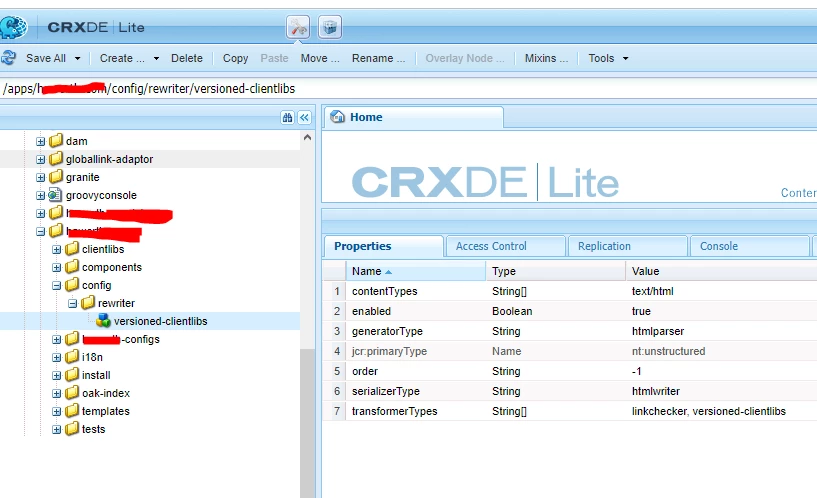
Task: Expand the clientlibs folder node
Action: (x=57, y=250)
